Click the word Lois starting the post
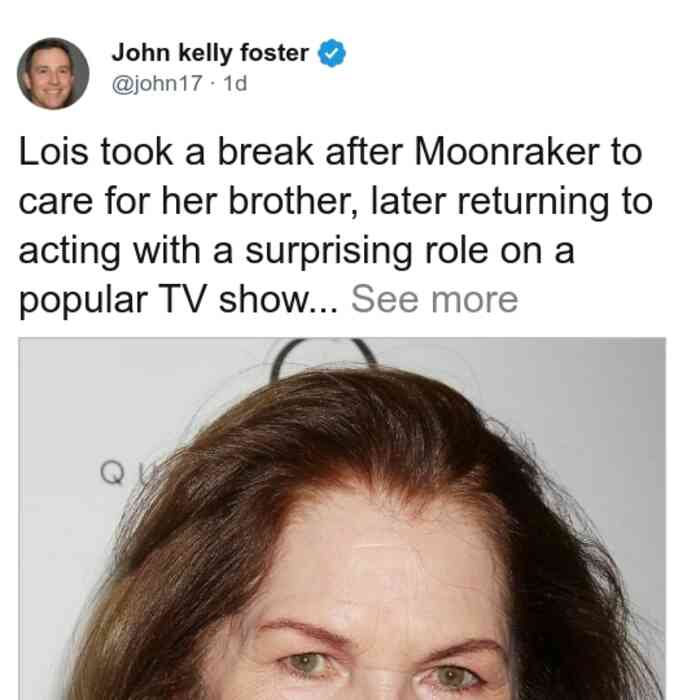This screenshot has width=700, height=700. point(54,152)
